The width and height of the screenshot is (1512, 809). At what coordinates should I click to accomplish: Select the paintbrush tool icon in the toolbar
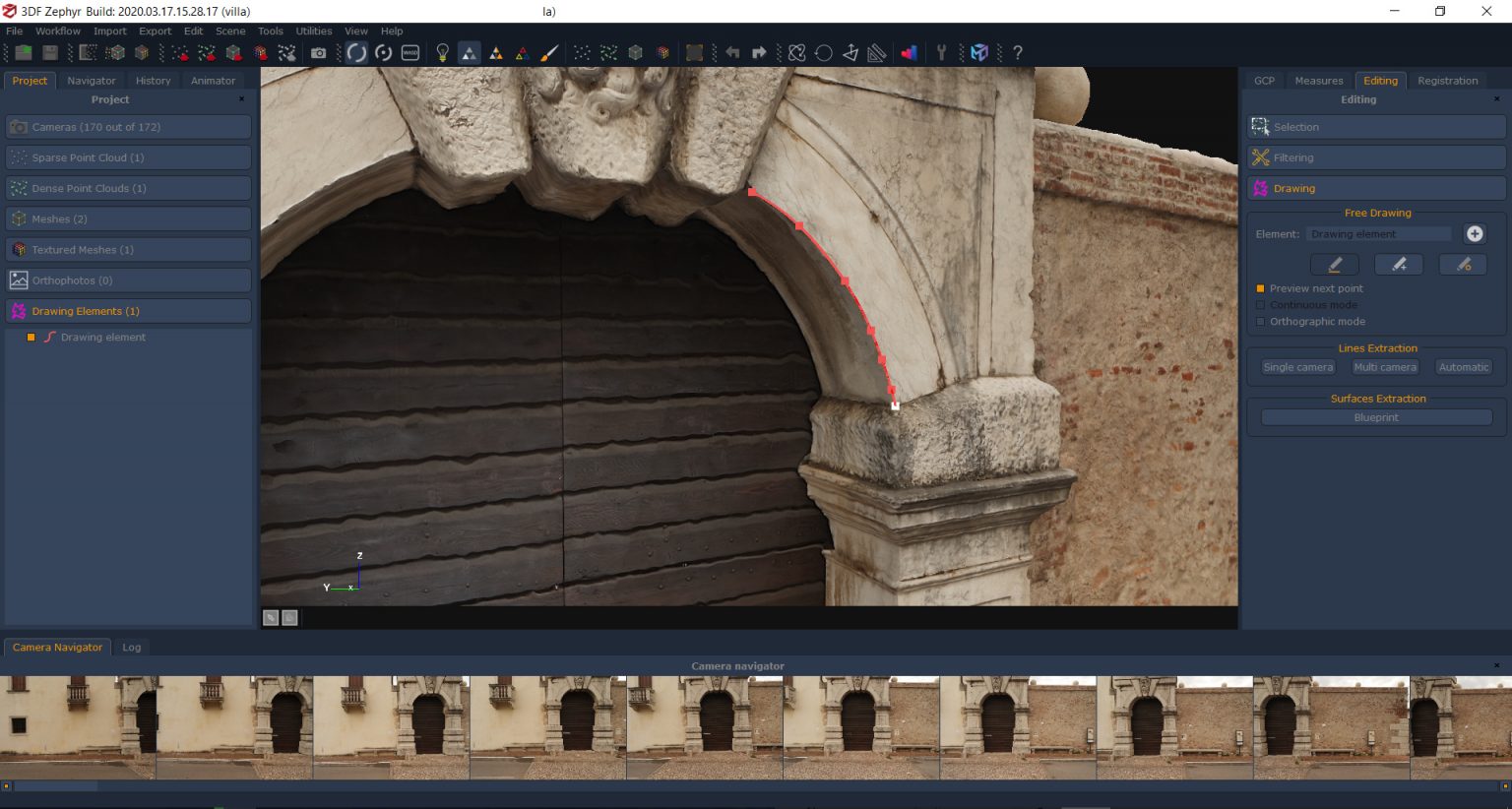click(550, 52)
